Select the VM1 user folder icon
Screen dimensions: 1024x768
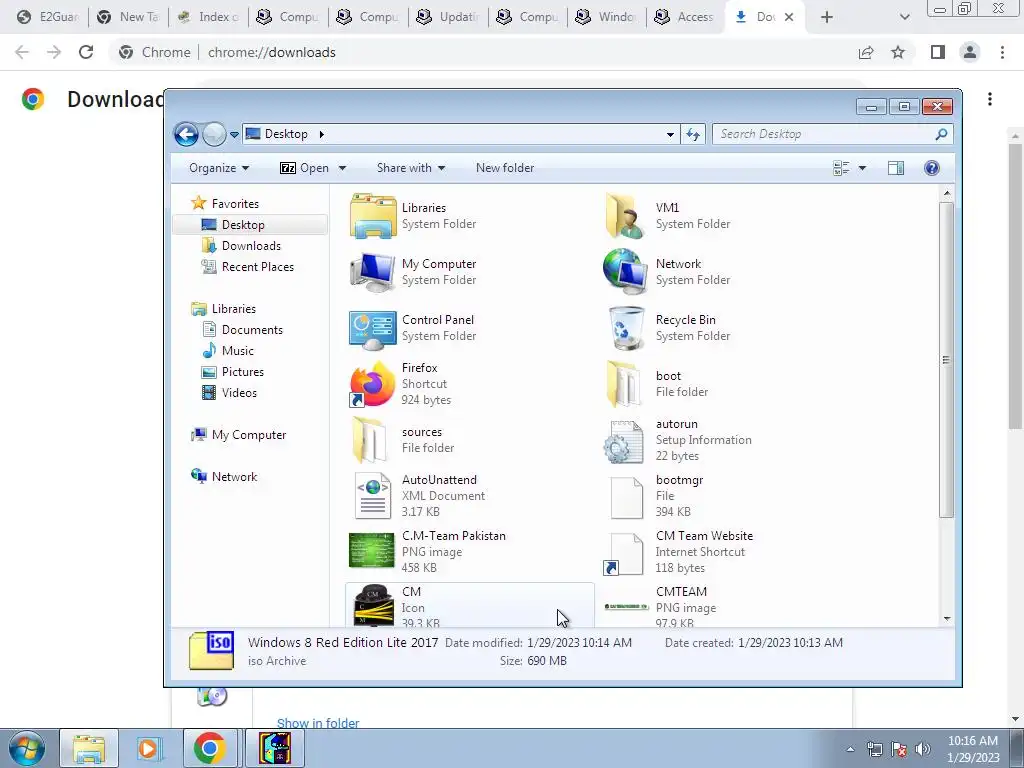tap(626, 216)
